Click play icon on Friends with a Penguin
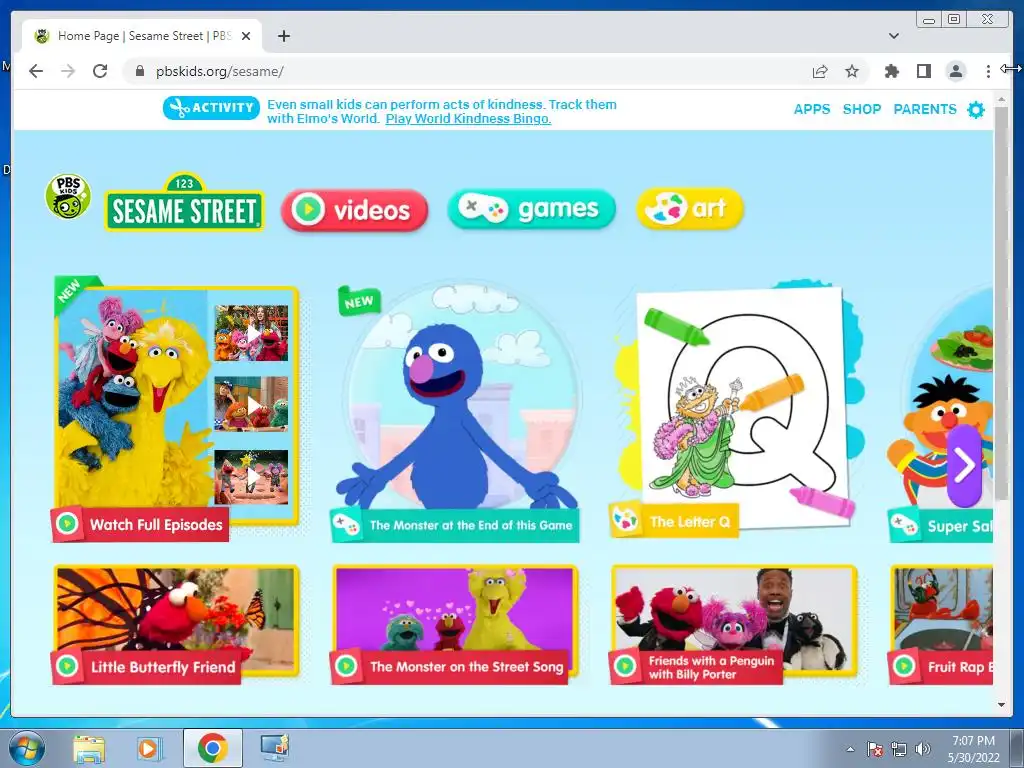Image resolution: width=1024 pixels, height=768 pixels. pyautogui.click(x=625, y=666)
